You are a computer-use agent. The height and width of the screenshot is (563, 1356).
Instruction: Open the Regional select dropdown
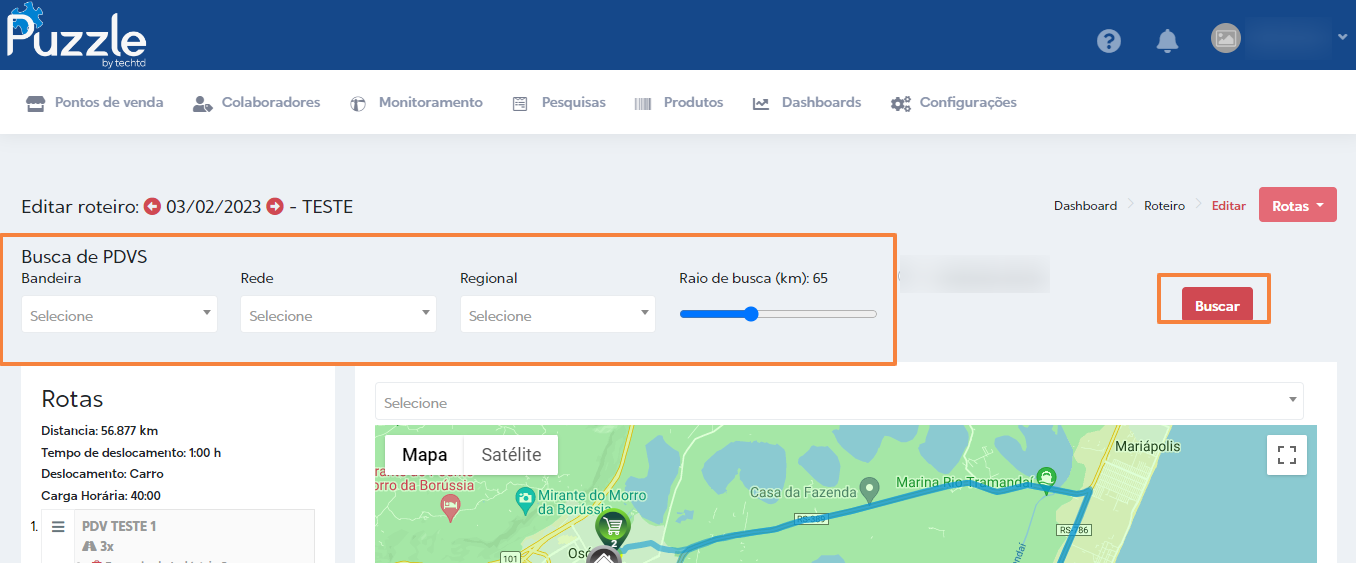558,314
